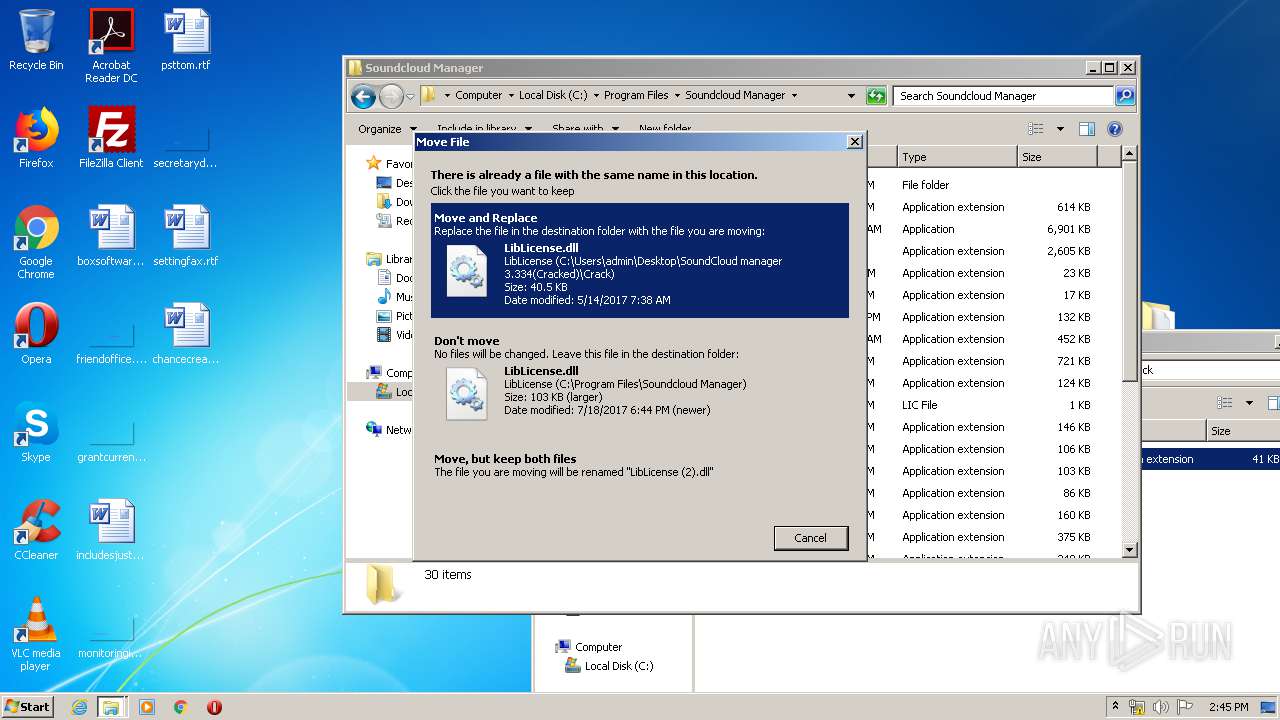Open recent pages dropdown beside Forward
This screenshot has width=1280, height=720.
click(x=410, y=97)
